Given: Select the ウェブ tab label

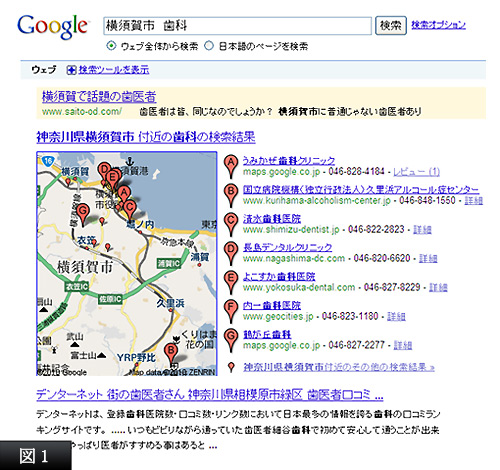Looking at the screenshot, I should tap(44, 70).
